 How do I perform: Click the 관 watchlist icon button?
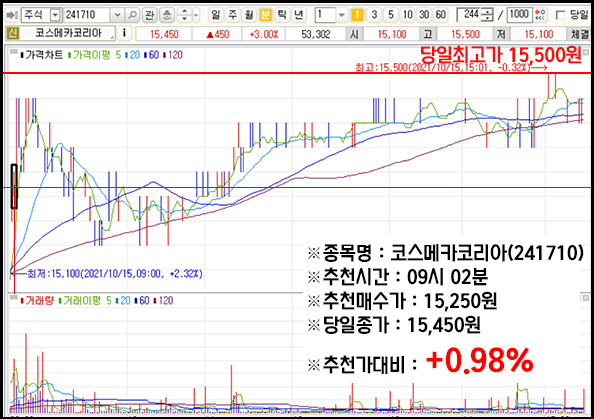[x=150, y=15]
